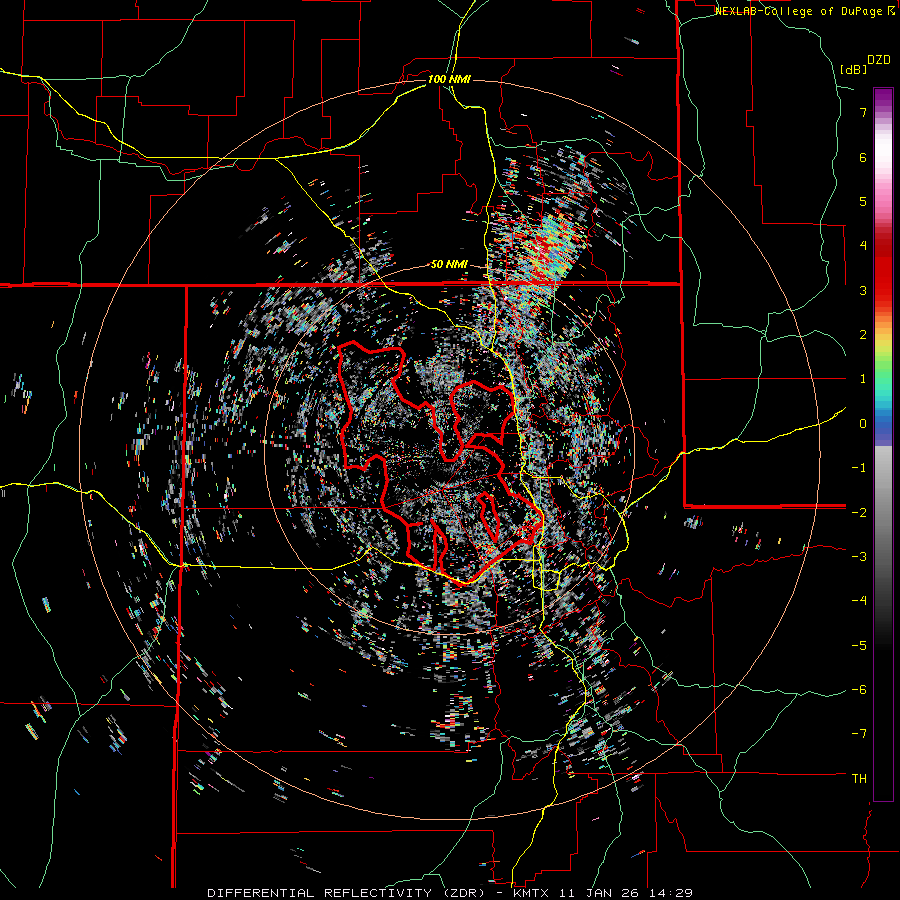Click the "DZD" product label above the scale
This screenshot has width=900, height=900.
tap(879, 60)
